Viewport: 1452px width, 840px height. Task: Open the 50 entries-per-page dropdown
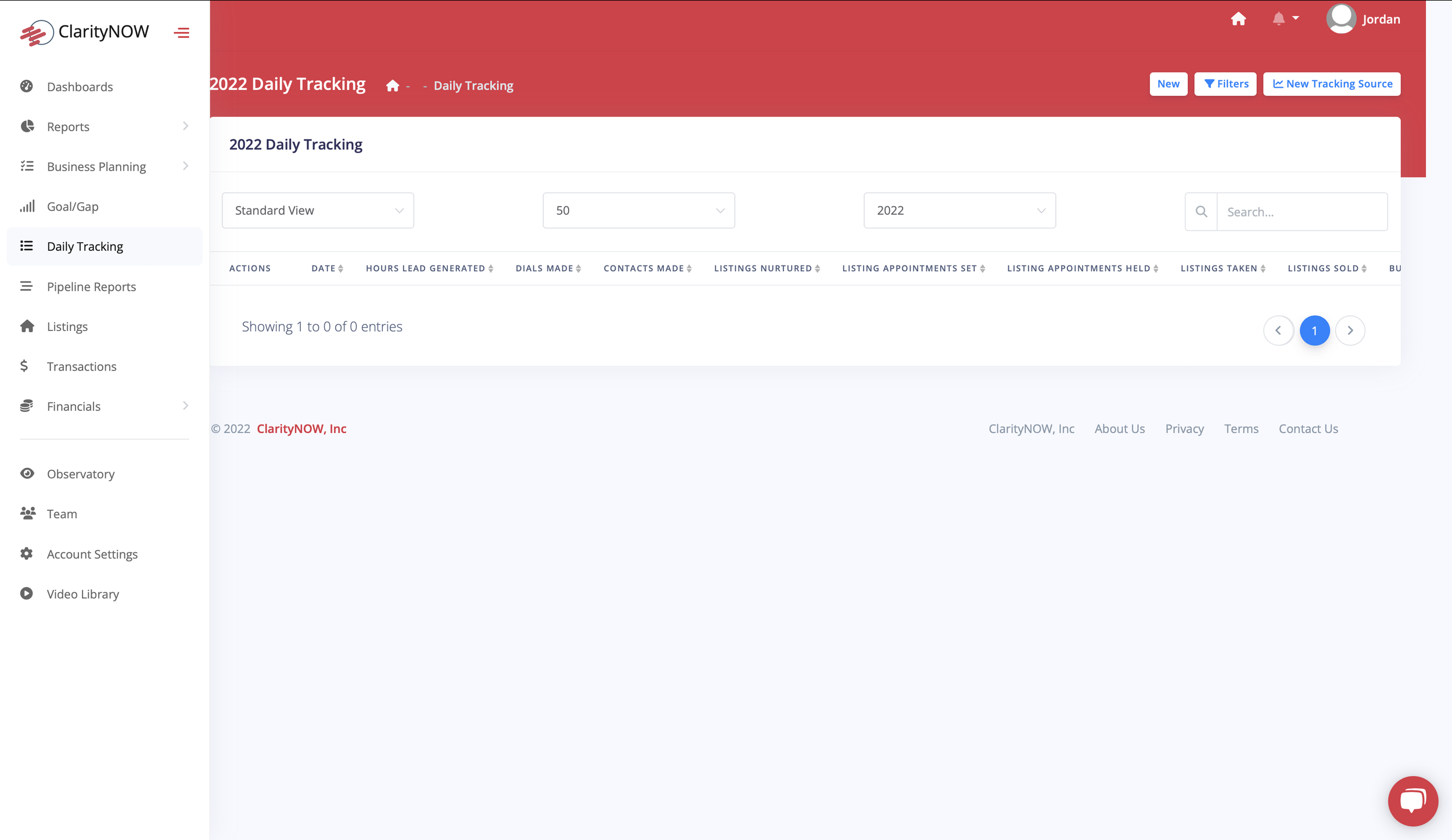tap(638, 210)
